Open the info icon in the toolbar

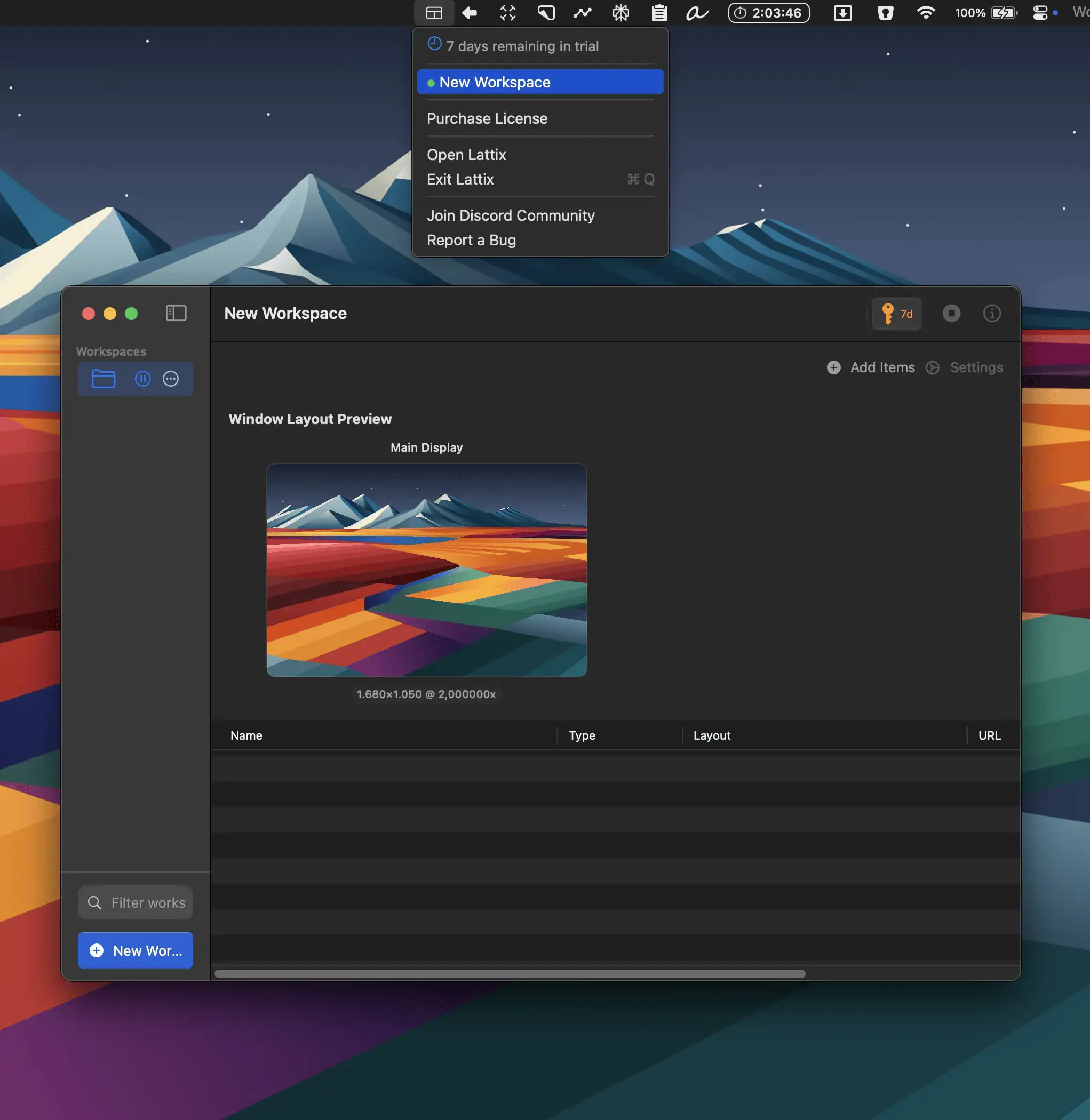point(991,313)
